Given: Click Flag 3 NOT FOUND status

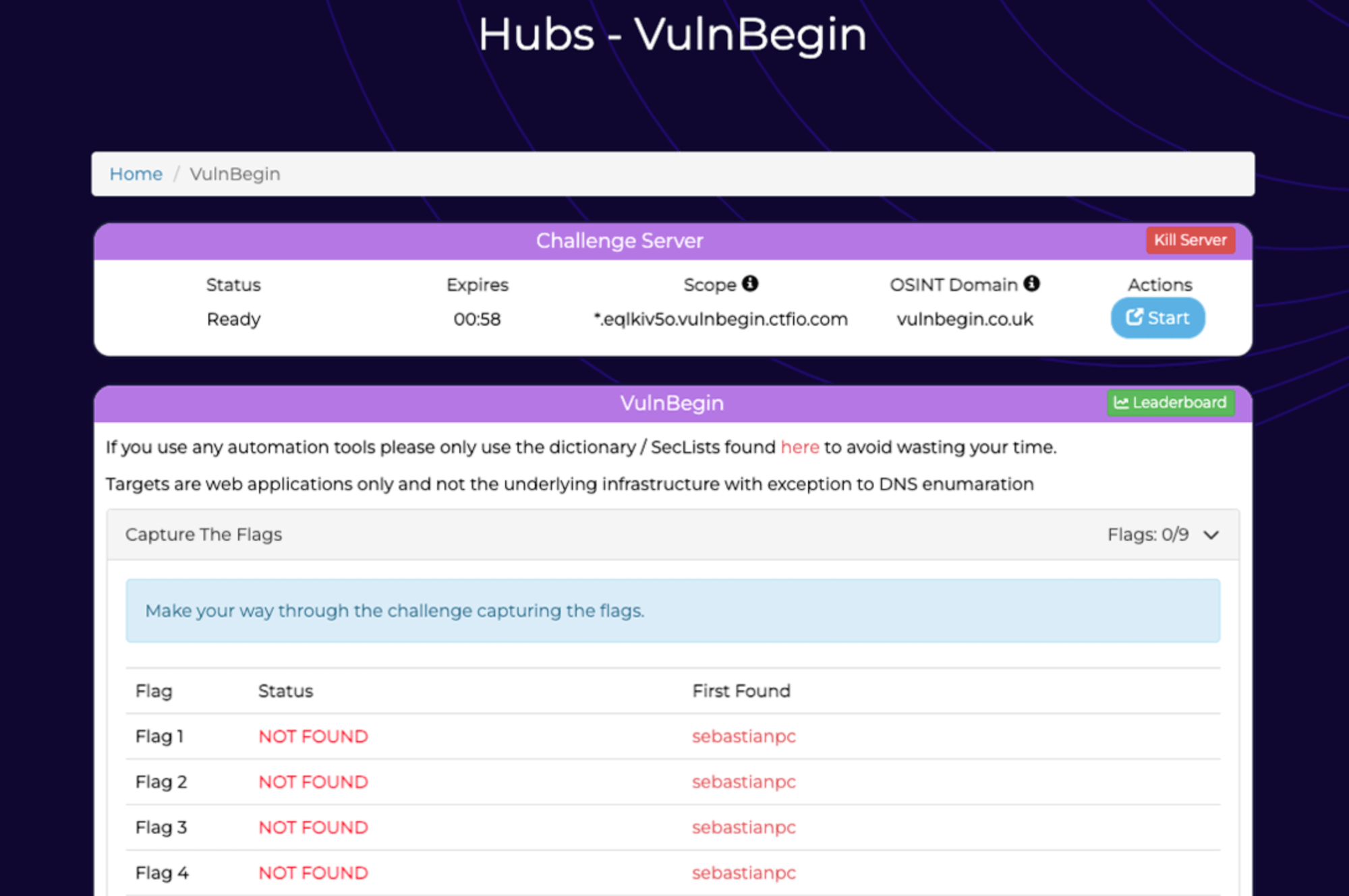Looking at the screenshot, I should coord(314,827).
